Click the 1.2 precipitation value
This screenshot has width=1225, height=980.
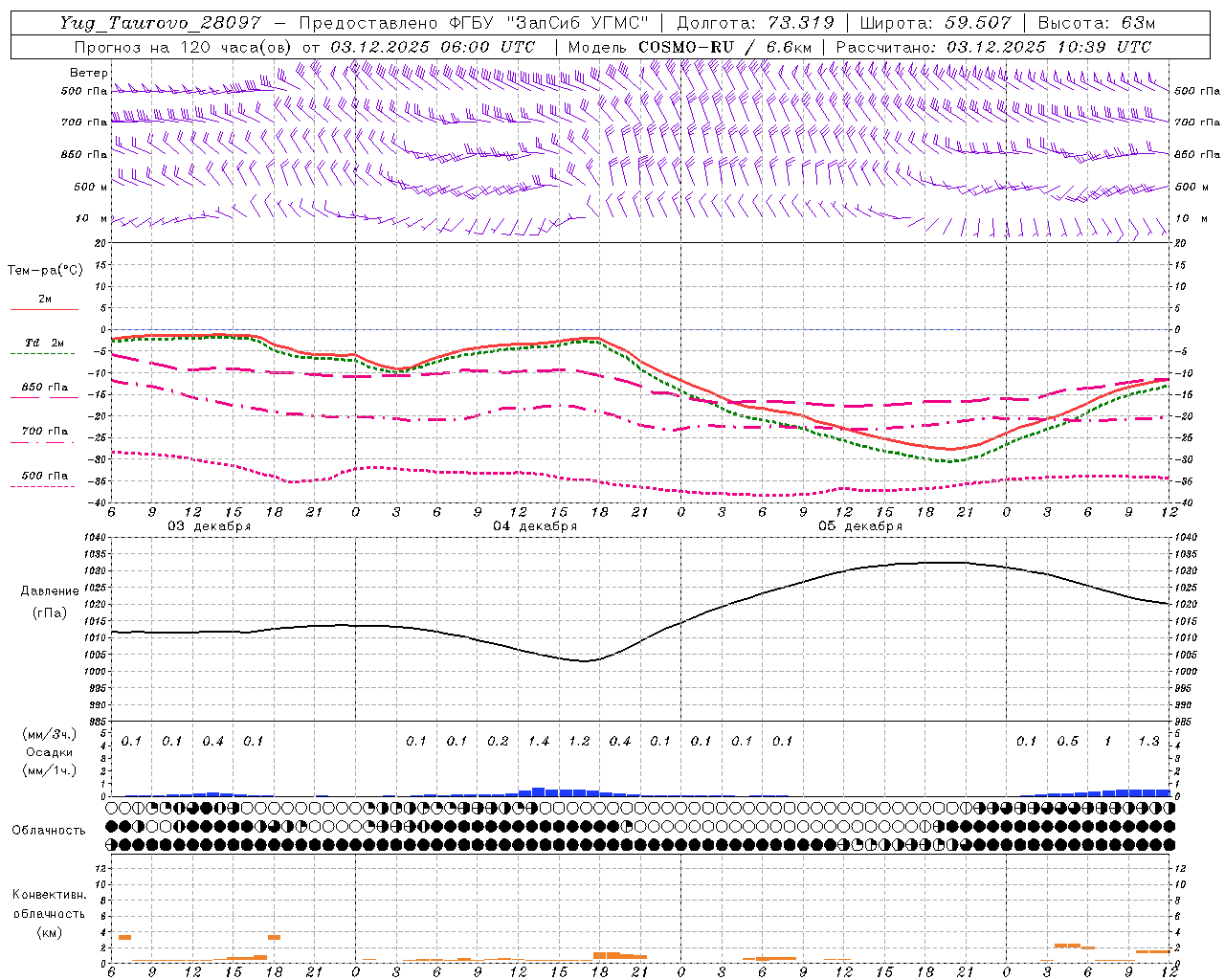[579, 742]
